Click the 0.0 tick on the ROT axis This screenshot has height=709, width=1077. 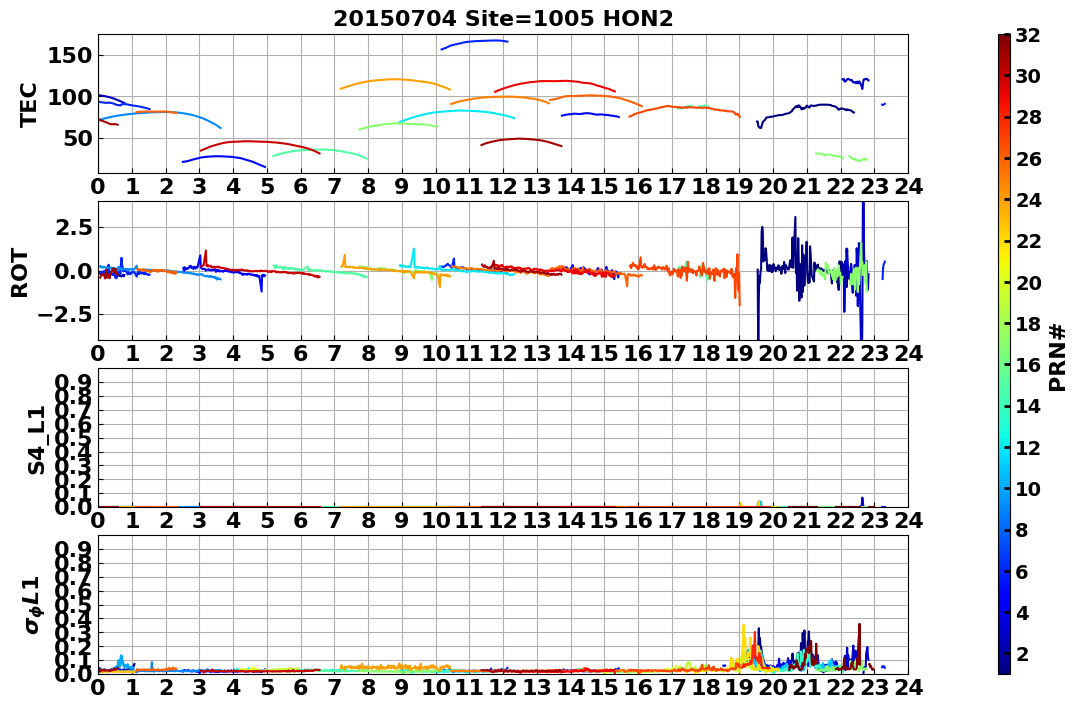(x=73, y=271)
